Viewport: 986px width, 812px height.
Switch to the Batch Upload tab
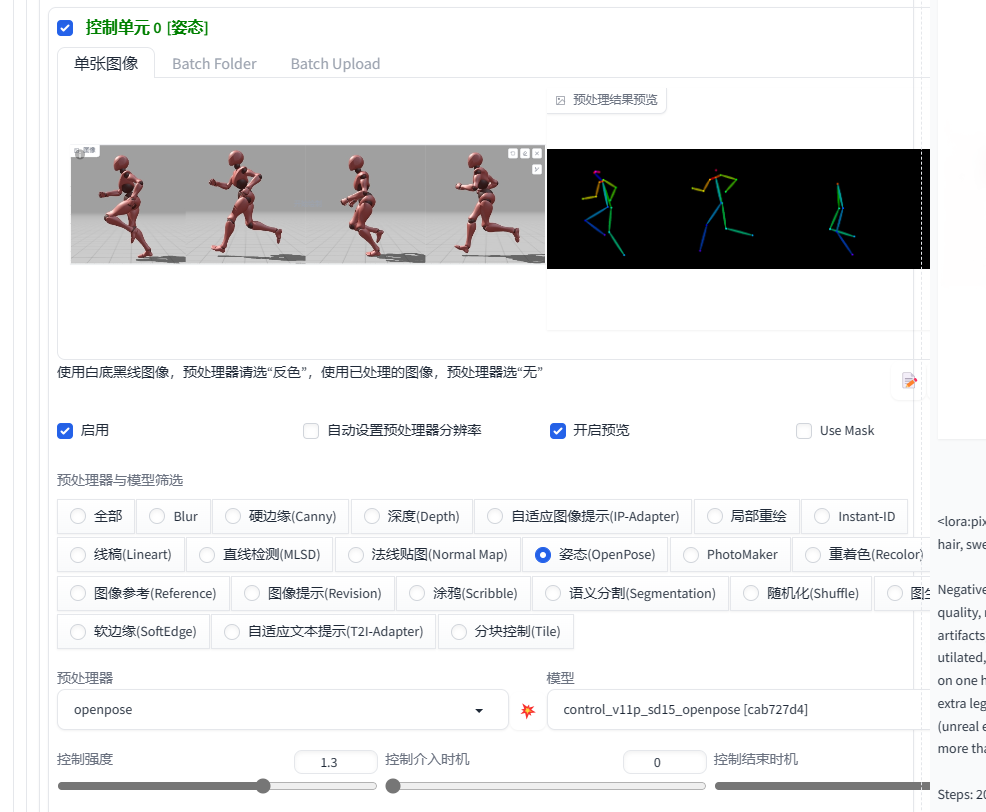coord(335,64)
